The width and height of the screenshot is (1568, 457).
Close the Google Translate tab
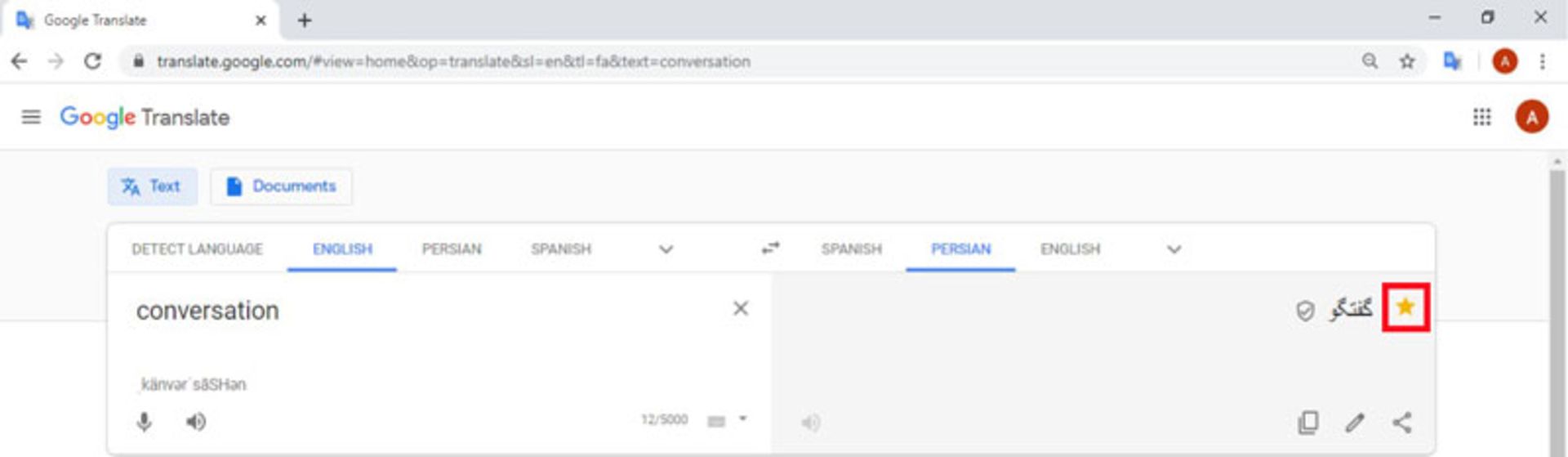[261, 20]
